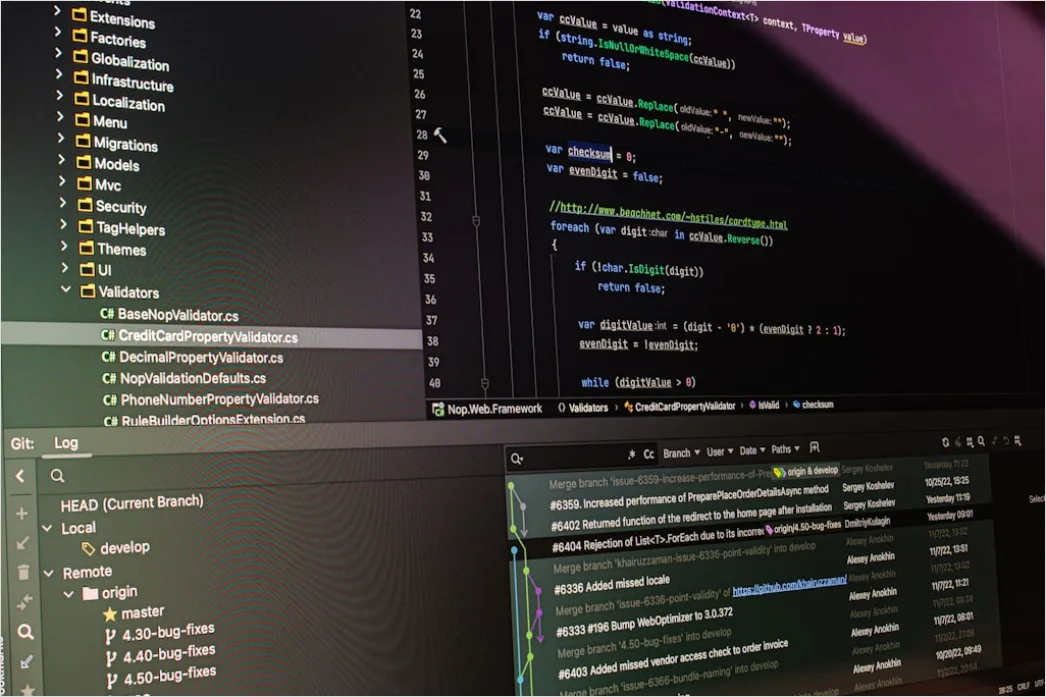Open the github.com/khairuzzaman link in commit
The image size is (1046, 697).
tap(789, 586)
